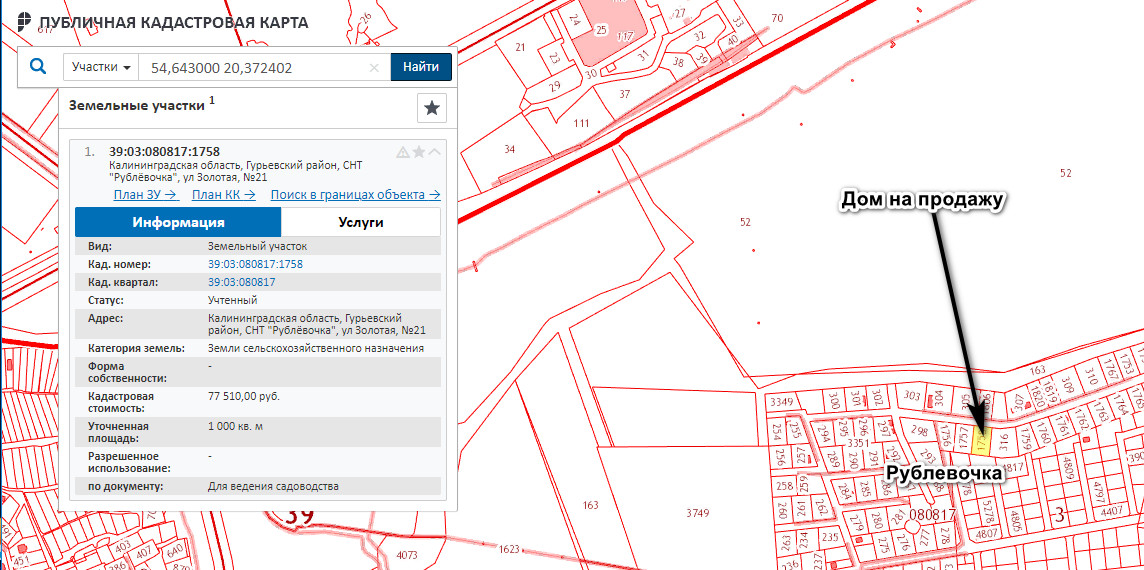Clear the search field with X
The image size is (1144, 570).
tap(374, 68)
